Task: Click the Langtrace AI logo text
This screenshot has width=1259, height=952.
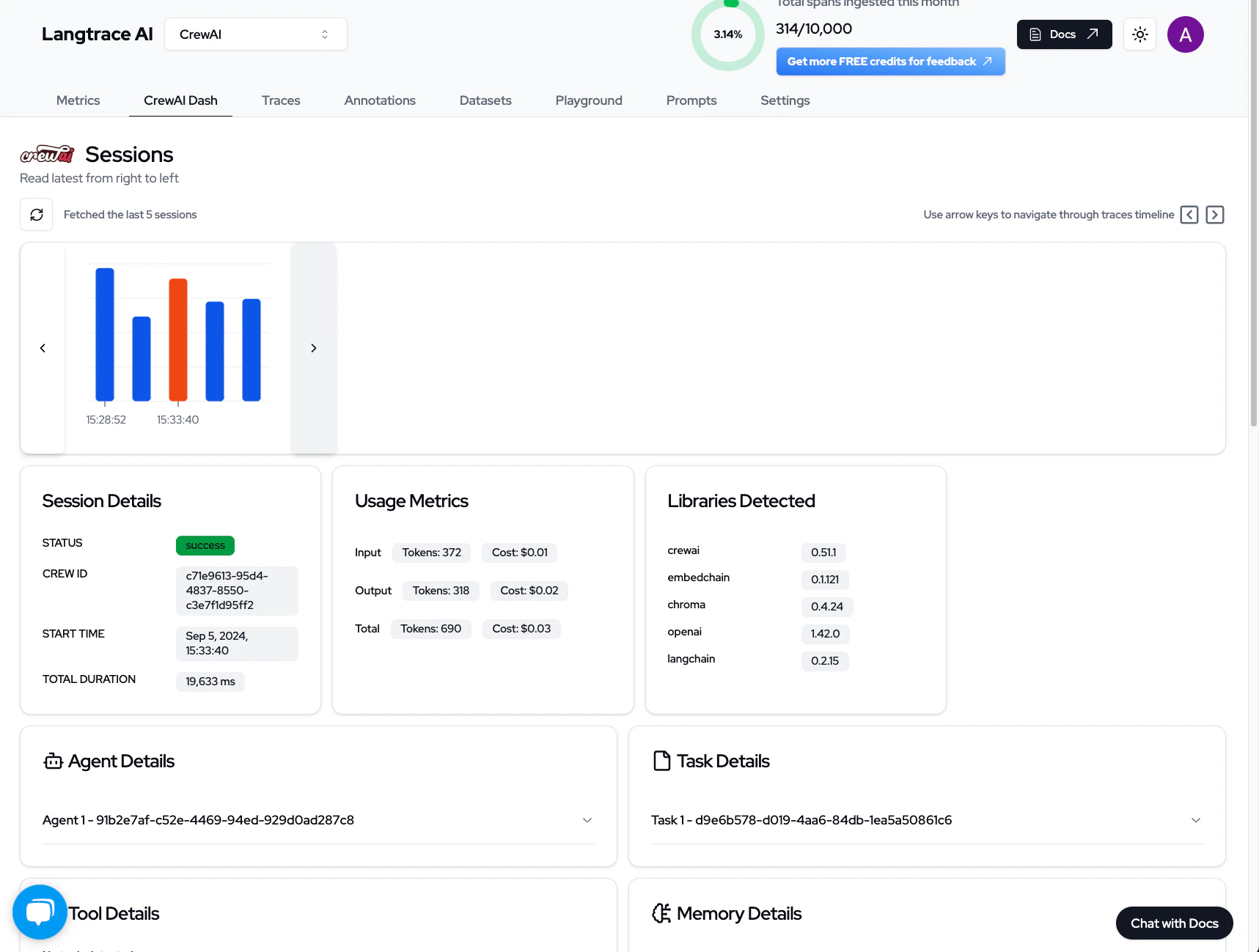Action: tap(97, 34)
